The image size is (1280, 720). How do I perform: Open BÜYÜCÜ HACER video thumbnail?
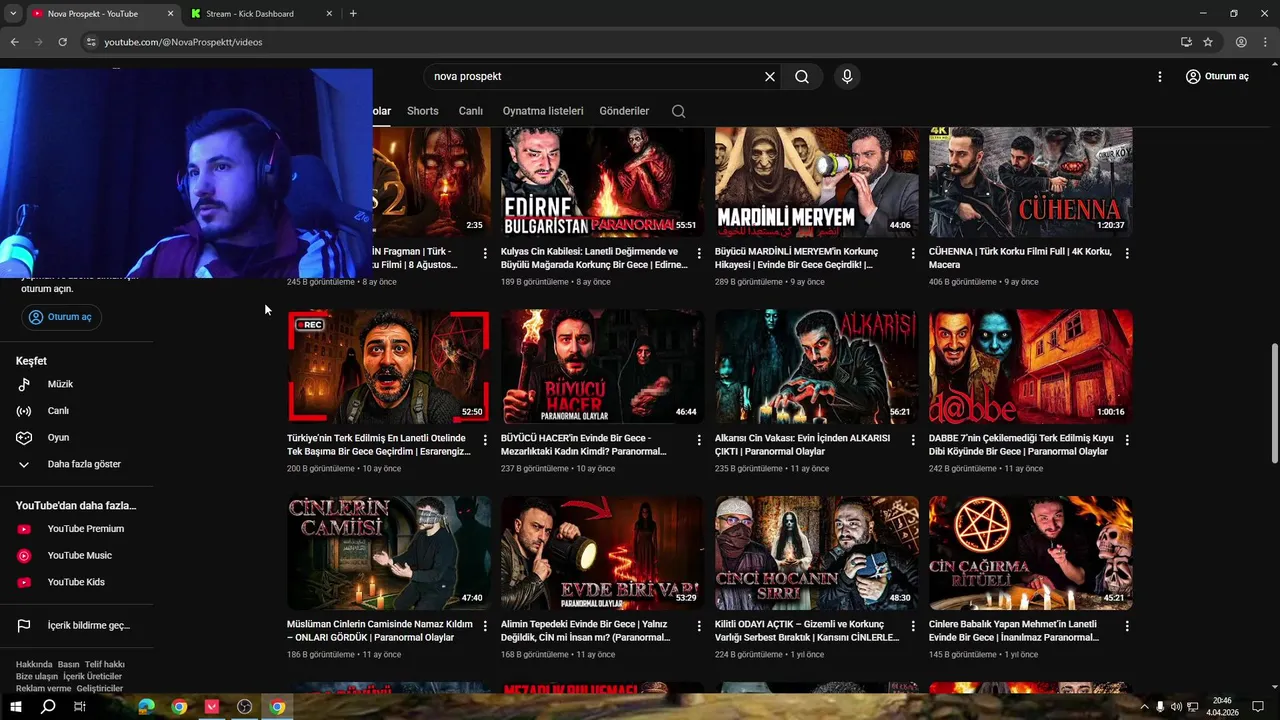pyautogui.click(x=602, y=366)
